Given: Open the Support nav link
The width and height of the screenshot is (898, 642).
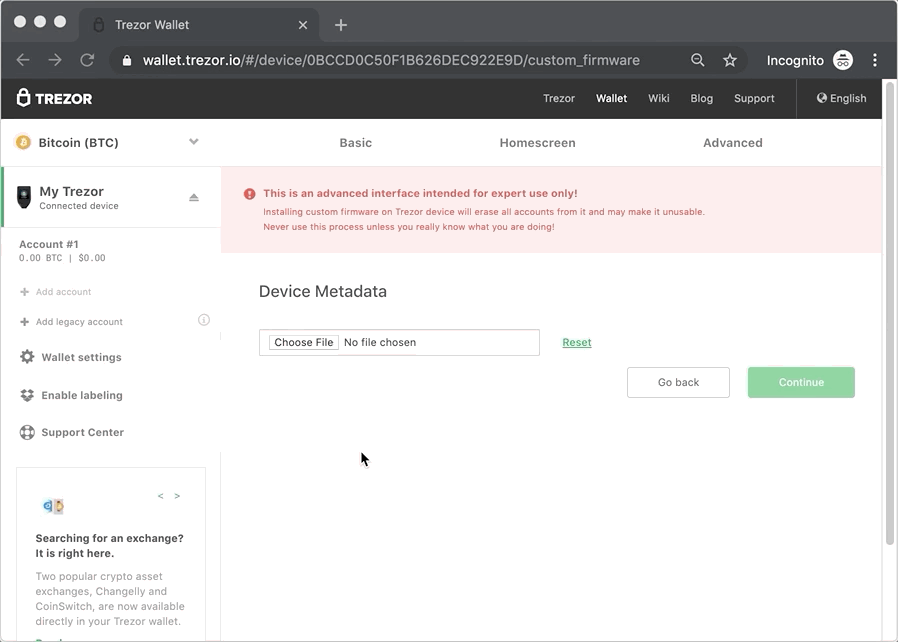Looking at the screenshot, I should (754, 98).
